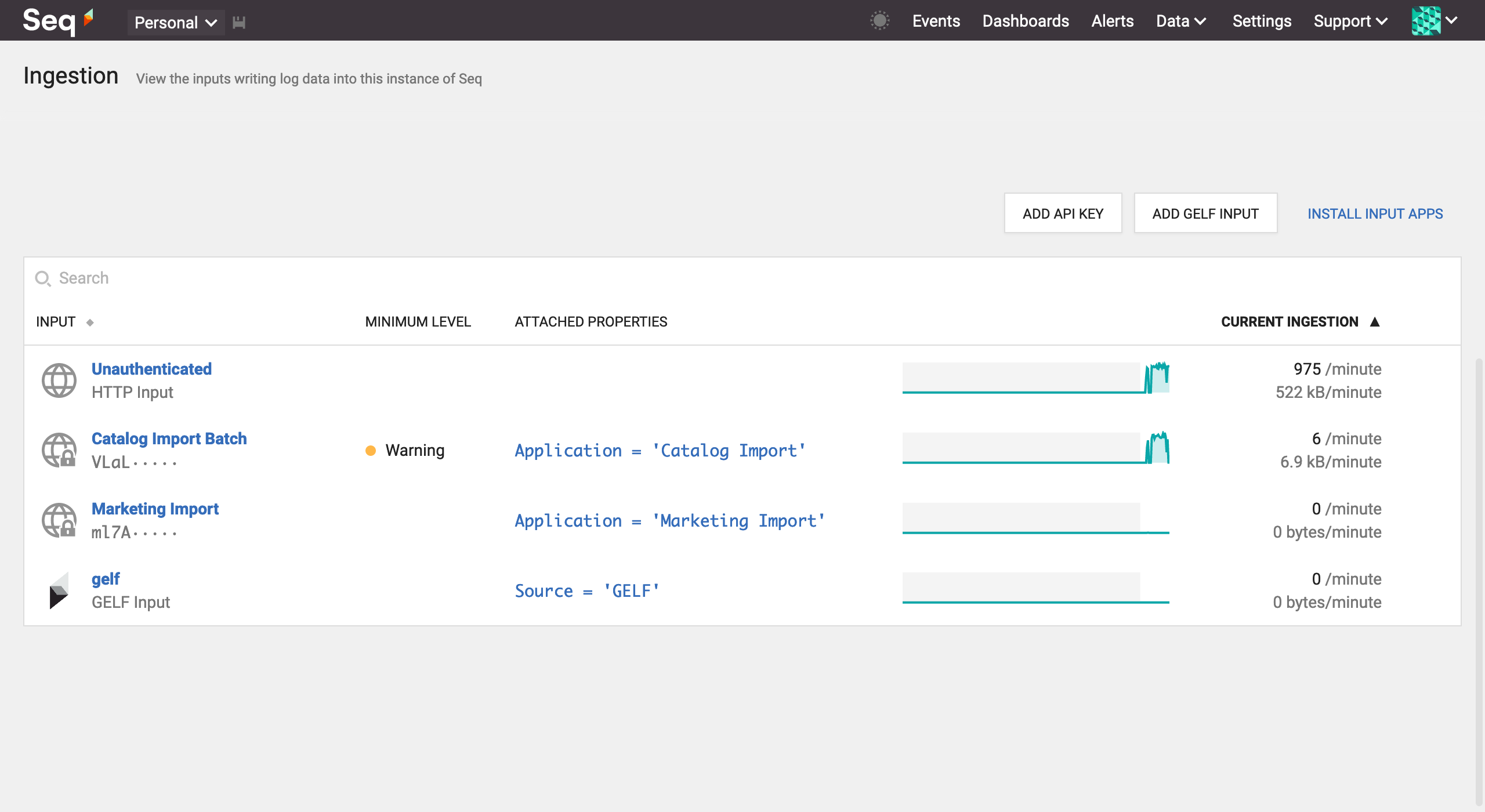
Task: Click the search magnifier icon
Action: (x=43, y=278)
